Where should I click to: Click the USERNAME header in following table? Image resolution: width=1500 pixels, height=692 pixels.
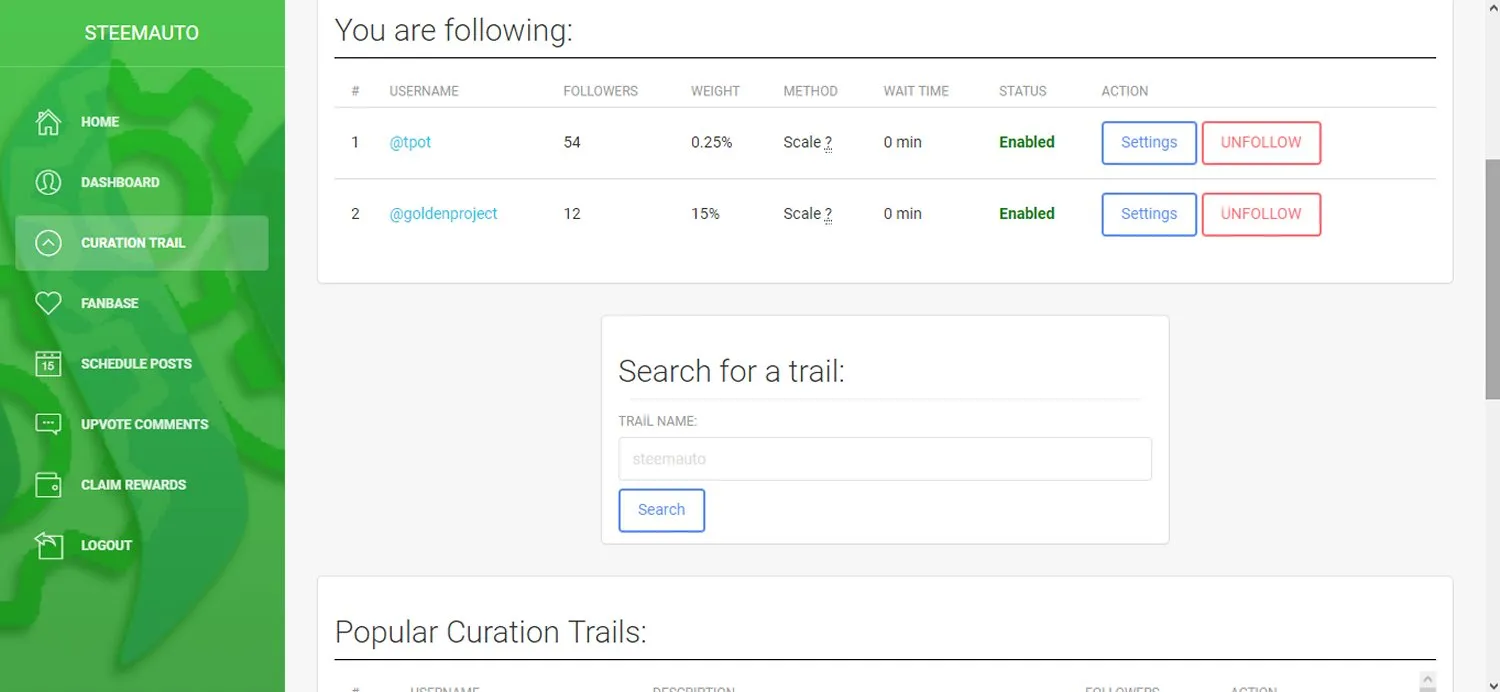coord(424,91)
